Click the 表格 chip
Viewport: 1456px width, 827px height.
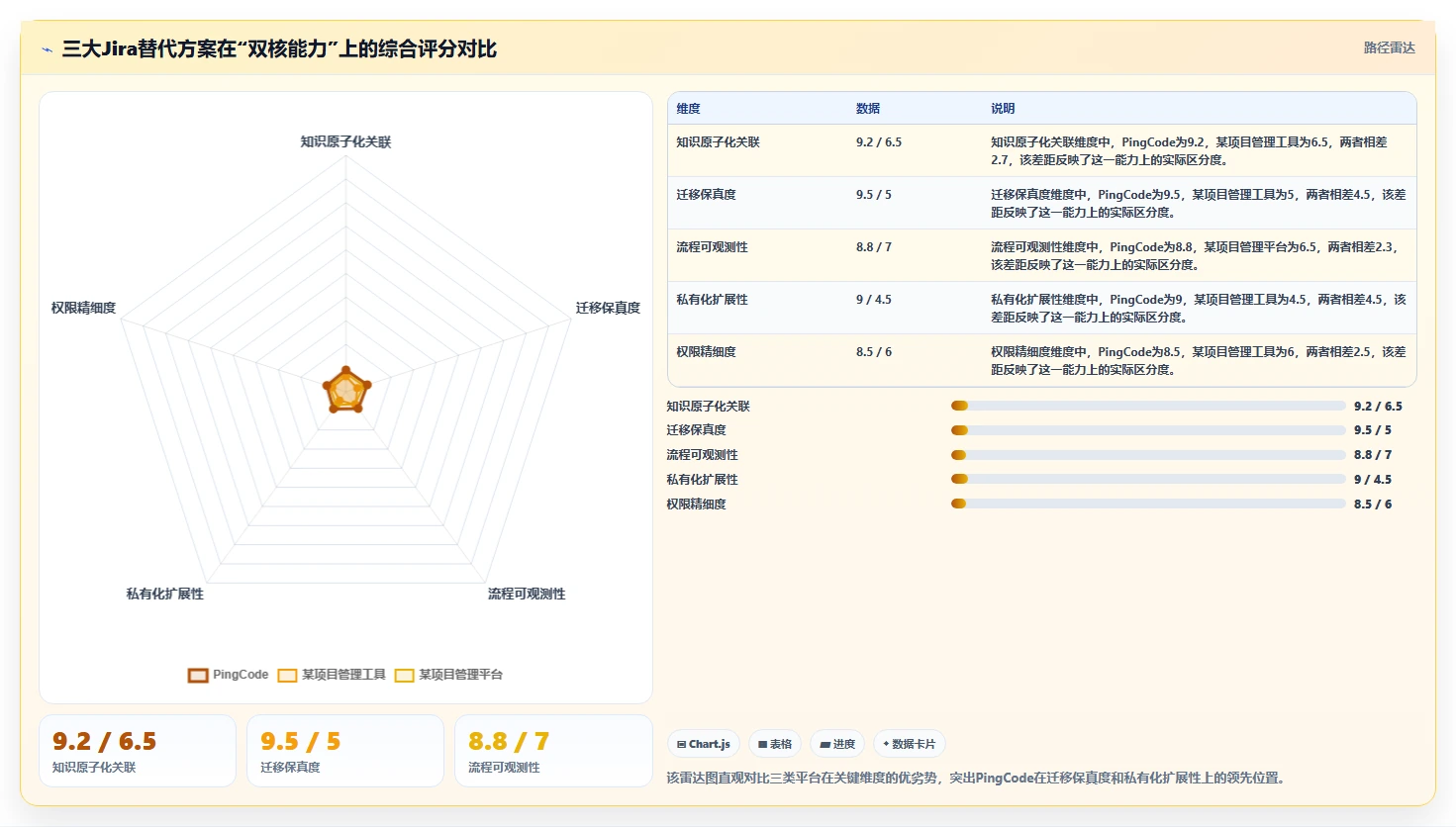tap(775, 744)
